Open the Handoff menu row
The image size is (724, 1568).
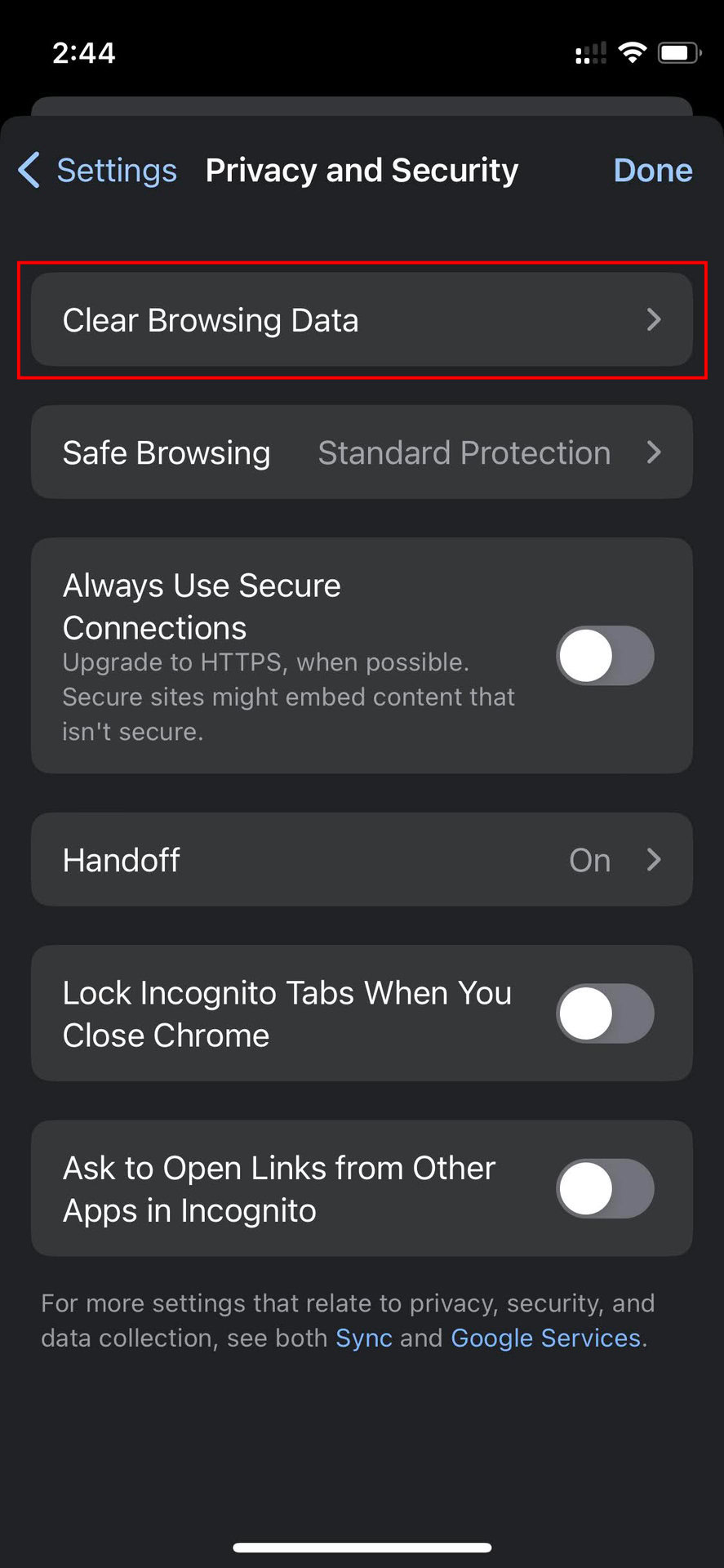pyautogui.click(x=326, y=859)
